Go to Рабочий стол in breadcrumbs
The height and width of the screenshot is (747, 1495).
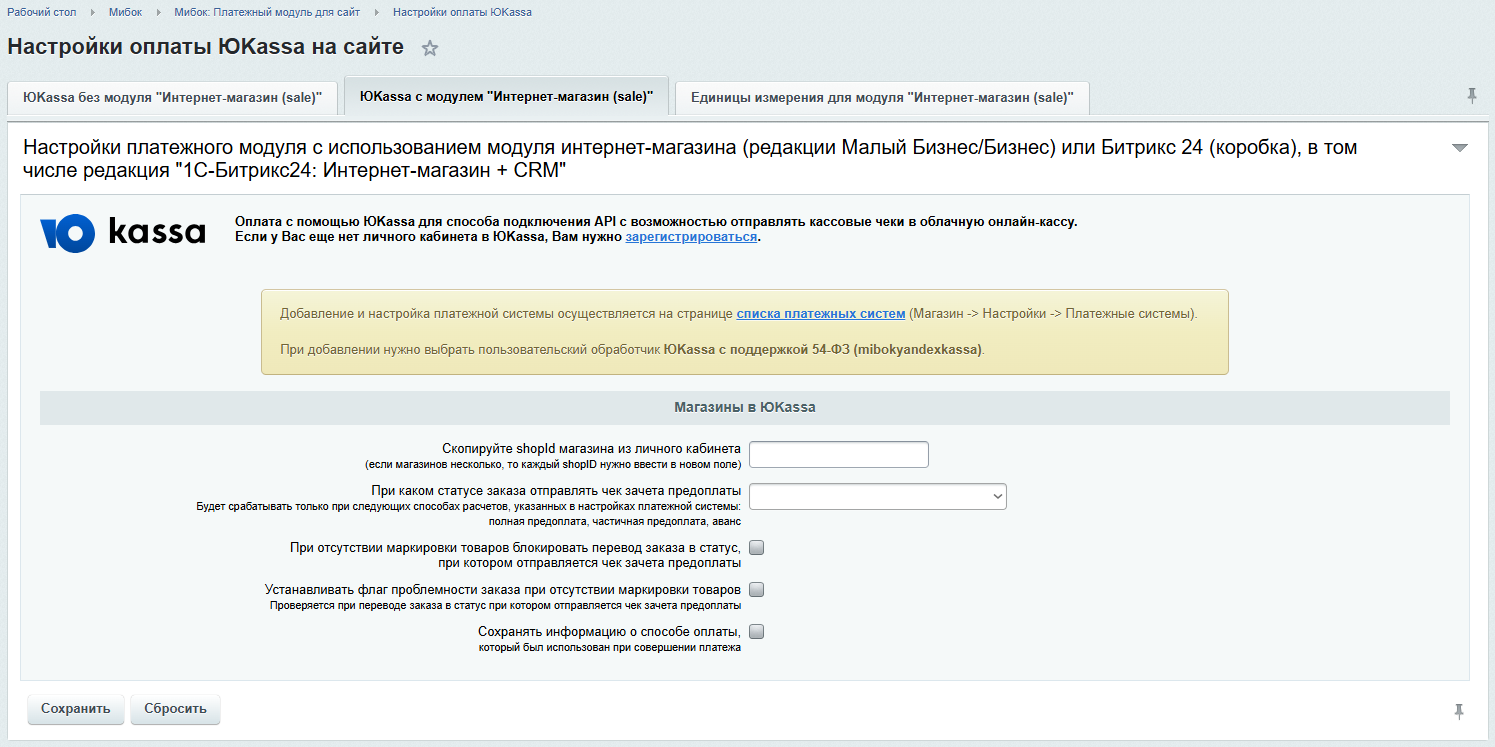click(42, 12)
